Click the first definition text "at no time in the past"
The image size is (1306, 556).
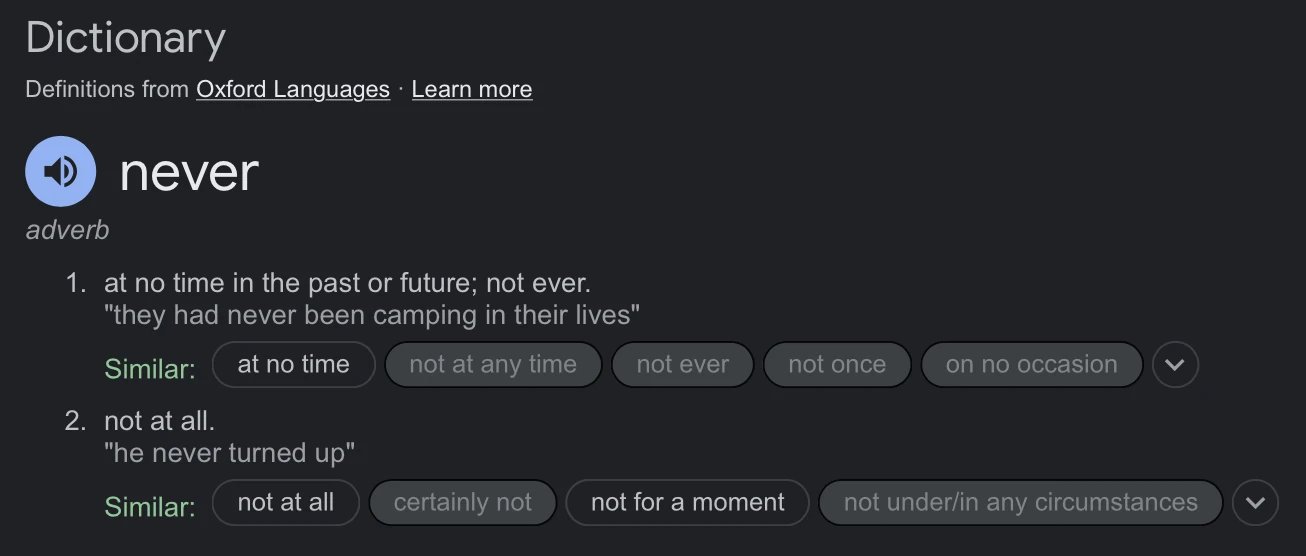pos(347,283)
